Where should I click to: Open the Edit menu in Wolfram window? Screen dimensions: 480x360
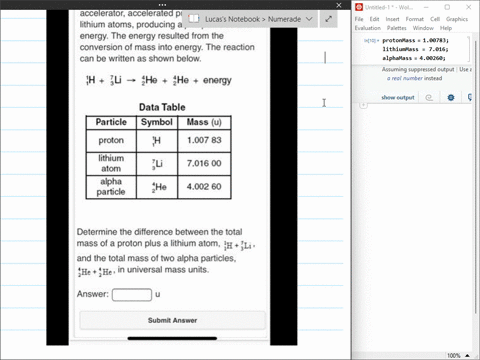(374, 19)
